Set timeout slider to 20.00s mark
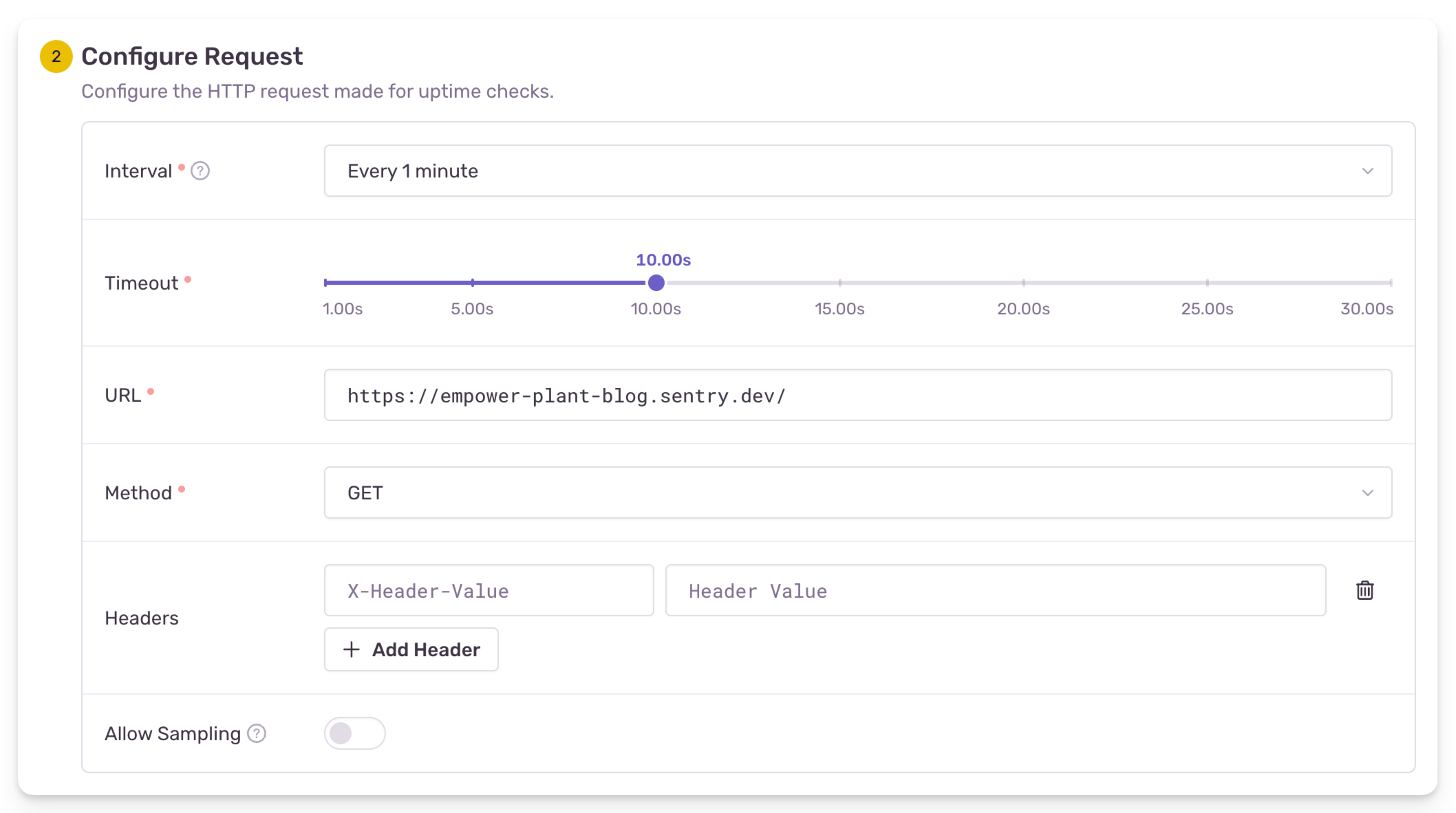The height and width of the screenshot is (813, 1456). point(1024,283)
